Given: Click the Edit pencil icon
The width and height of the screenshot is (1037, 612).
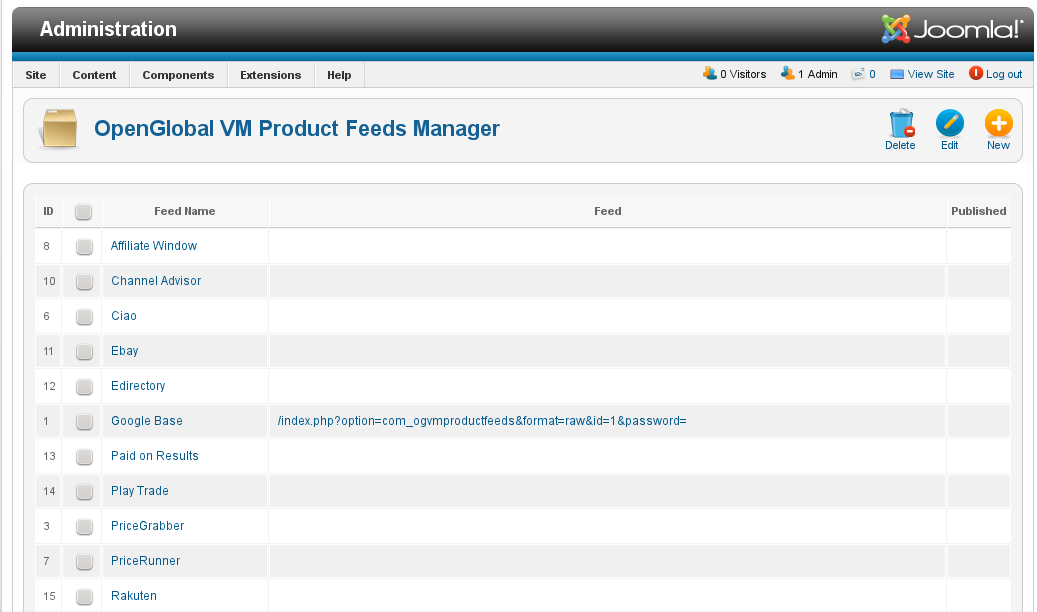Looking at the screenshot, I should tap(950, 123).
